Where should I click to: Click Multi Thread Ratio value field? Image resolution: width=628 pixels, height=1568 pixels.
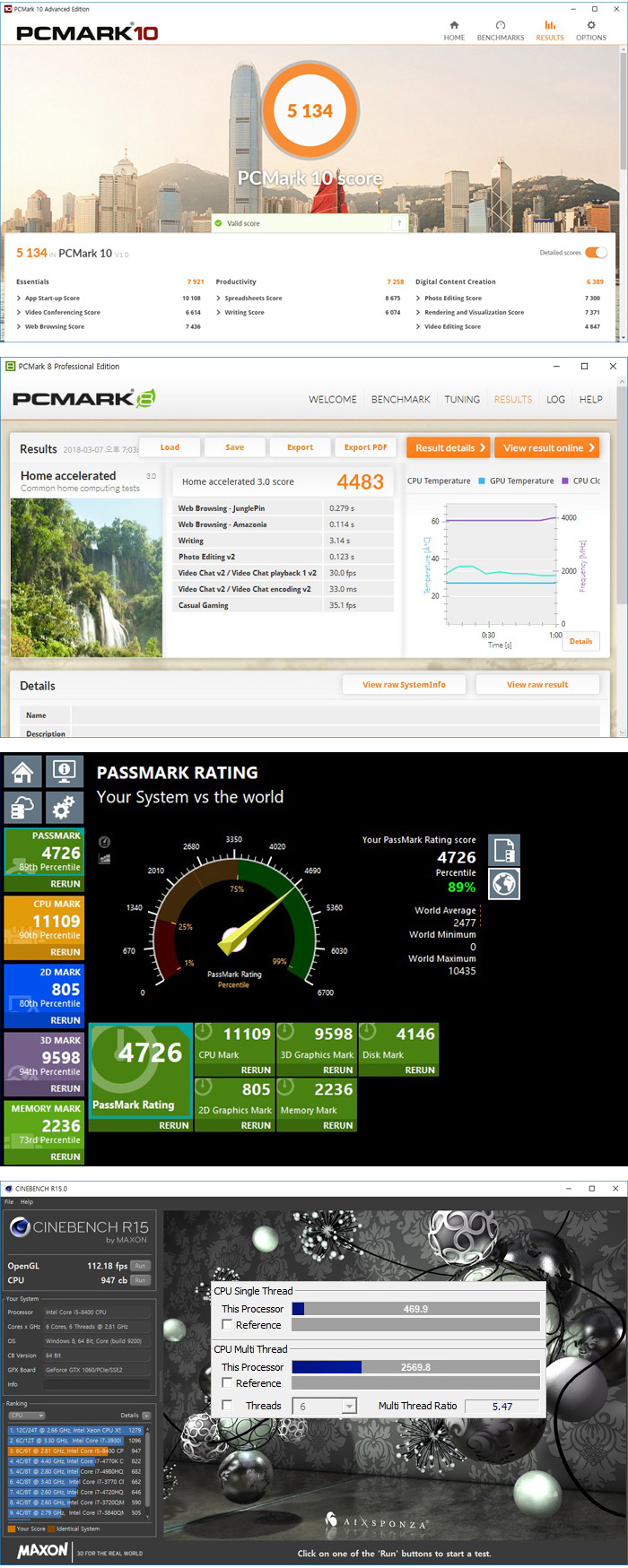[x=502, y=1406]
